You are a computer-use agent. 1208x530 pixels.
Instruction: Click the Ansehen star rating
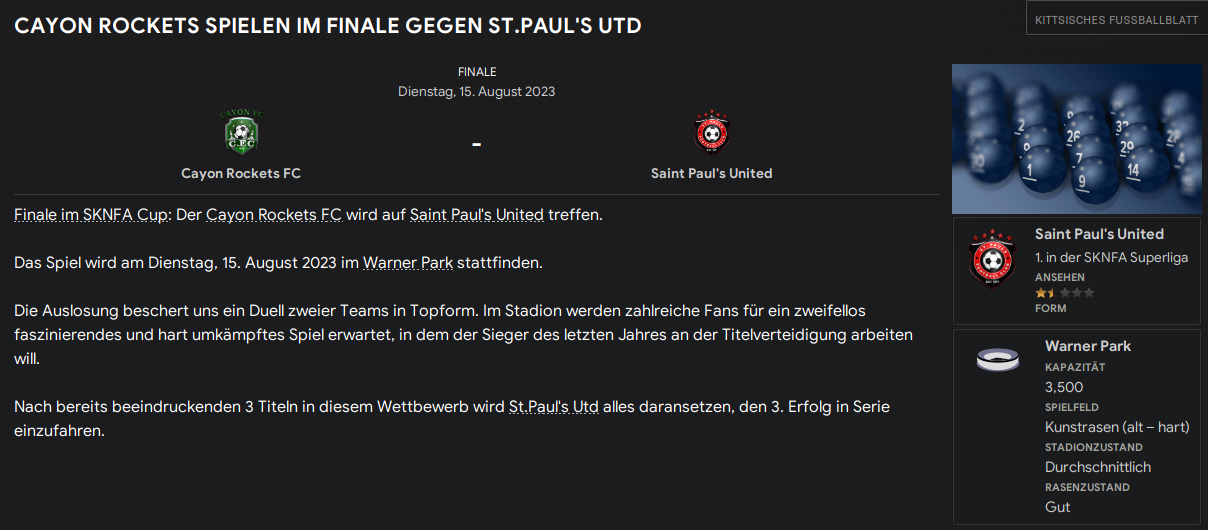tap(1064, 293)
